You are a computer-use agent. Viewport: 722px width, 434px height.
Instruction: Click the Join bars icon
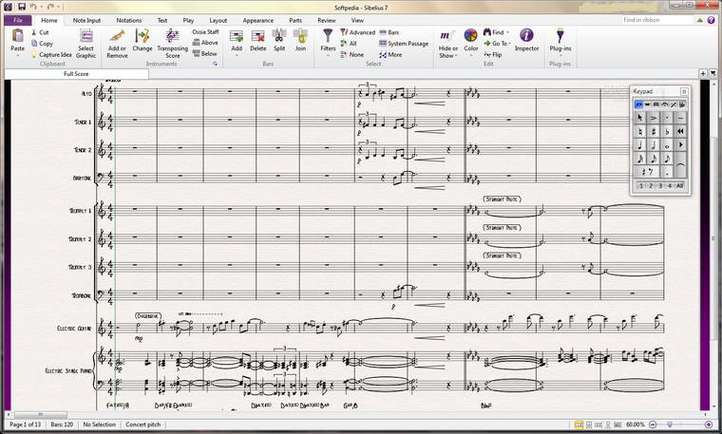300,36
